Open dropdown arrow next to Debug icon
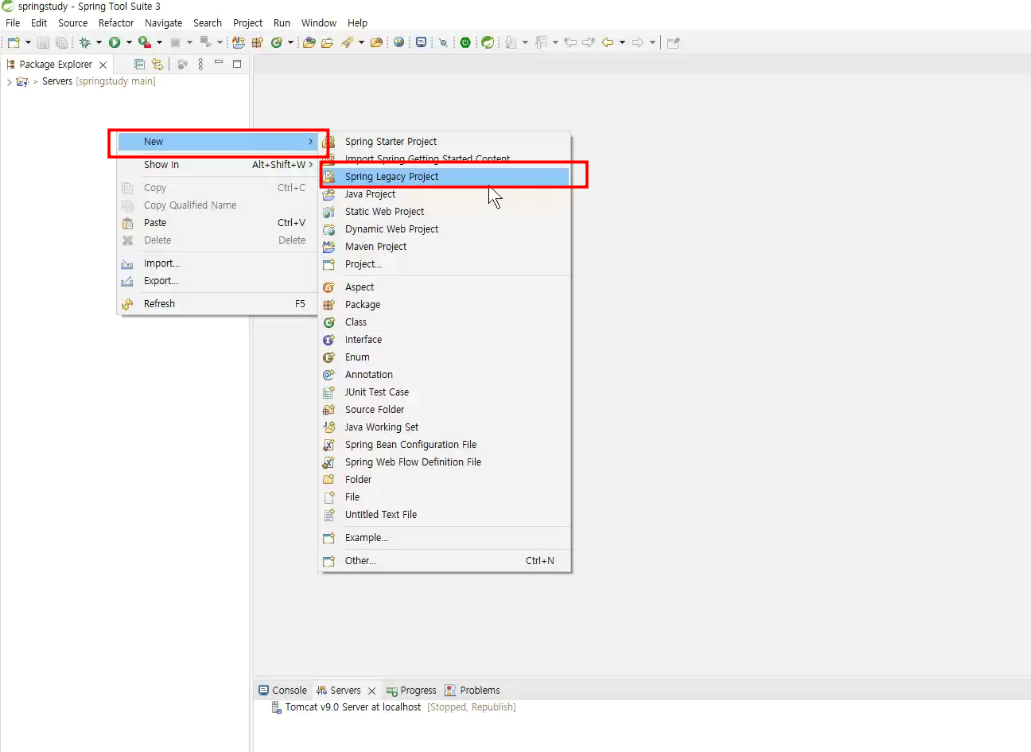The width and height of the screenshot is (1031, 752). pyautogui.click(x=99, y=43)
